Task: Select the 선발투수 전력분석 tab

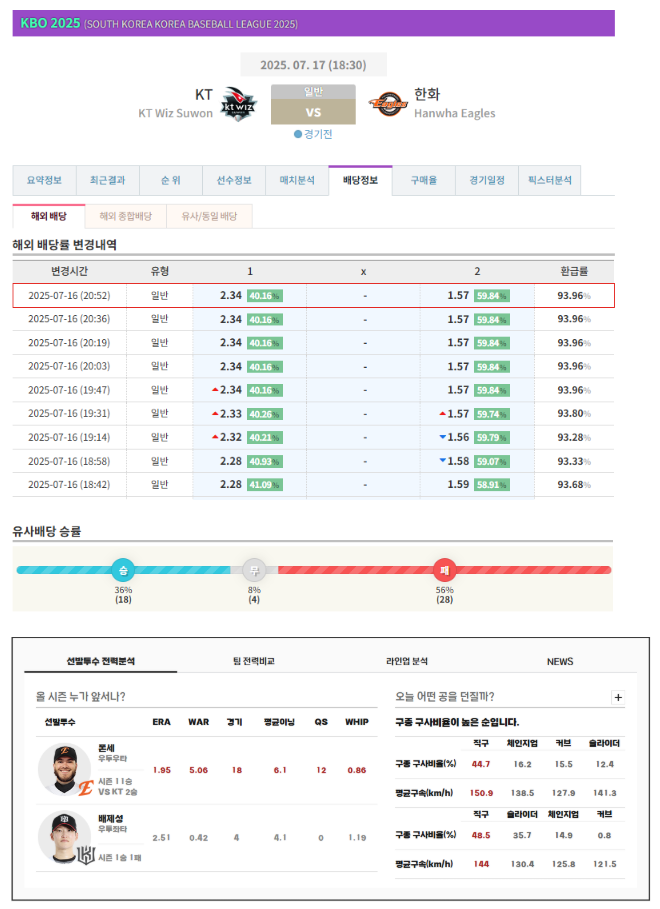Action: pyautogui.click(x=100, y=661)
